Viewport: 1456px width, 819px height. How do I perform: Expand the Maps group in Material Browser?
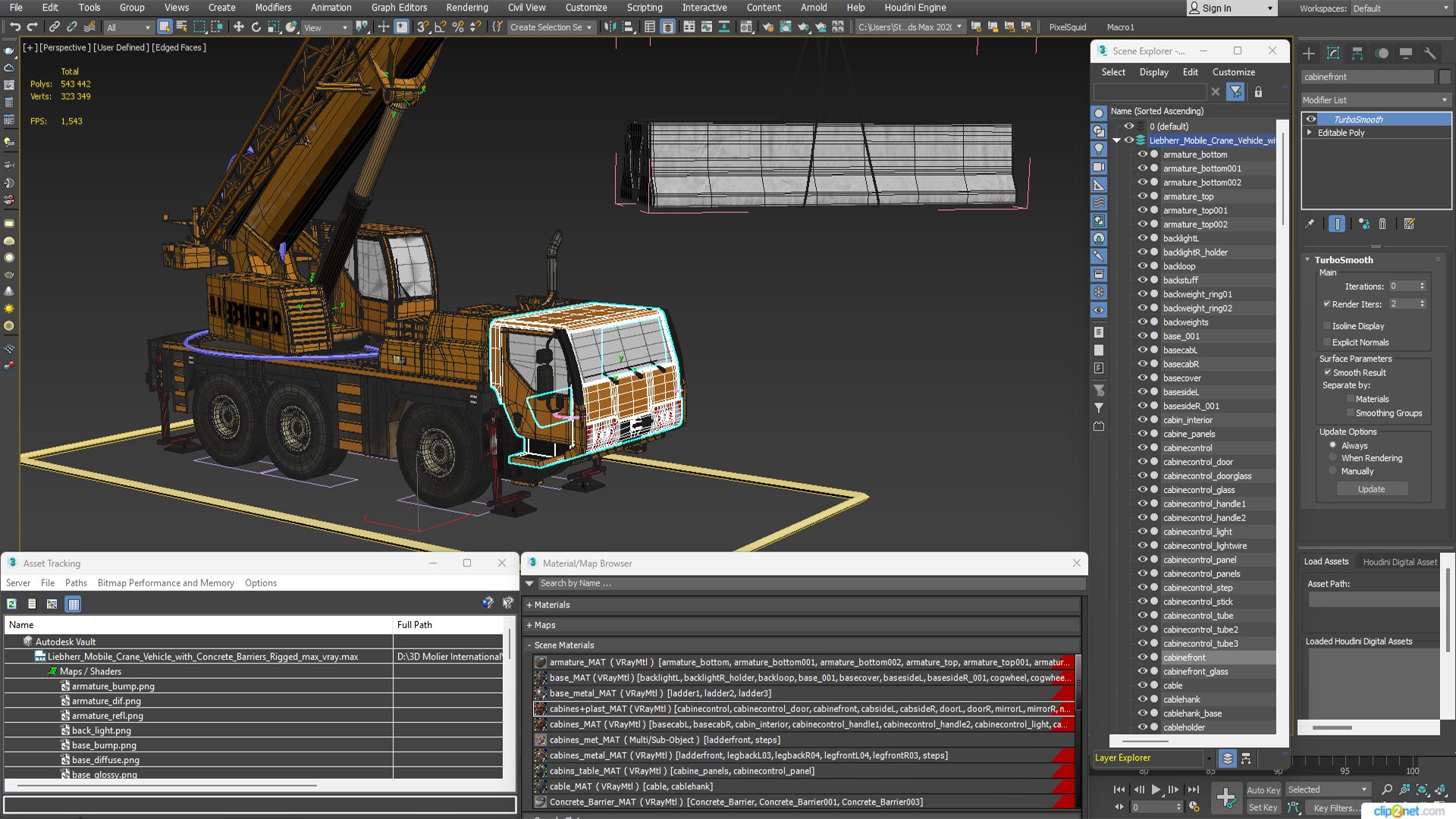pos(529,626)
